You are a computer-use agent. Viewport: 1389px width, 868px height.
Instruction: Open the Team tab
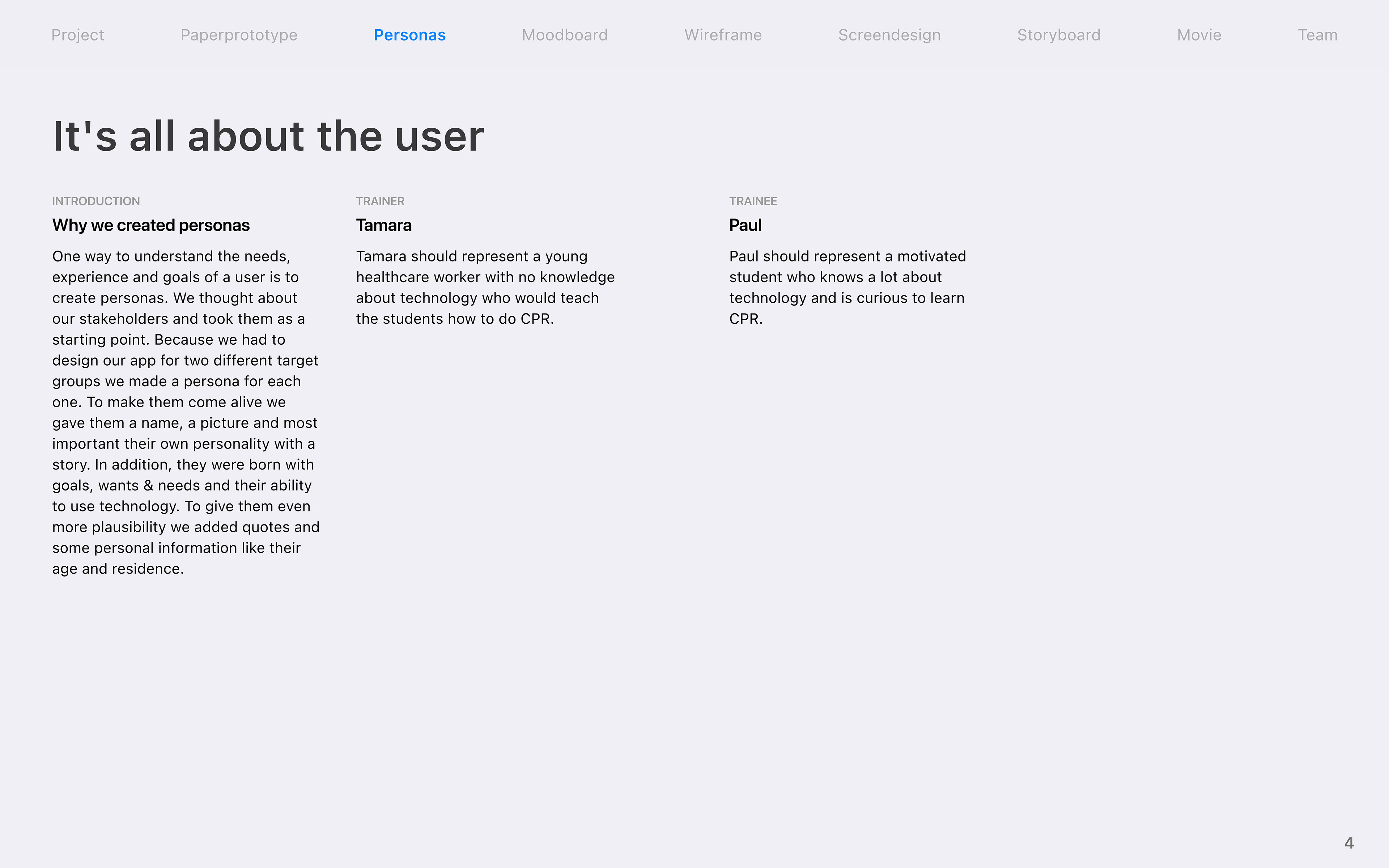1317,35
